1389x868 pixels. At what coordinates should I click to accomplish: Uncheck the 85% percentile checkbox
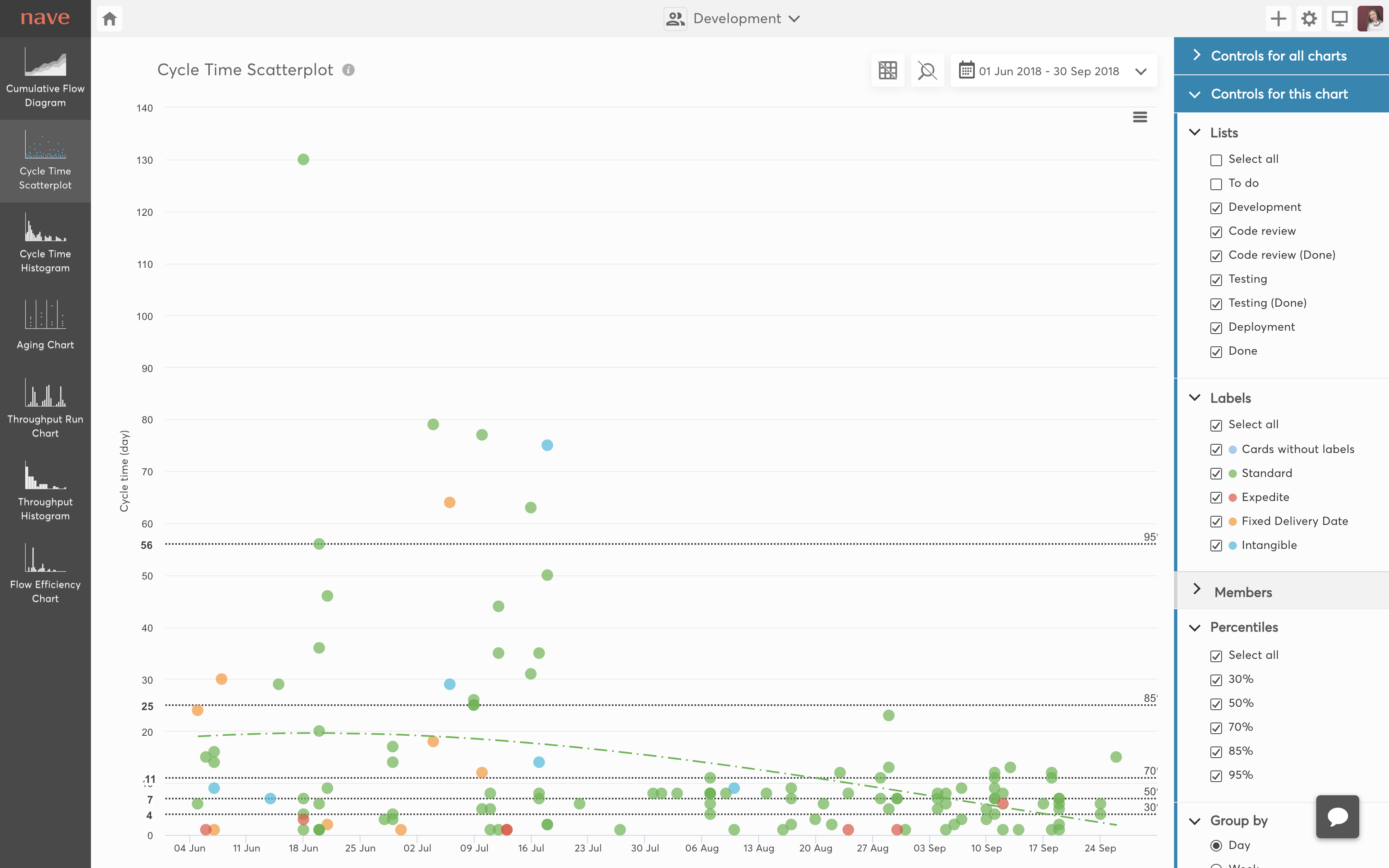(x=1216, y=752)
